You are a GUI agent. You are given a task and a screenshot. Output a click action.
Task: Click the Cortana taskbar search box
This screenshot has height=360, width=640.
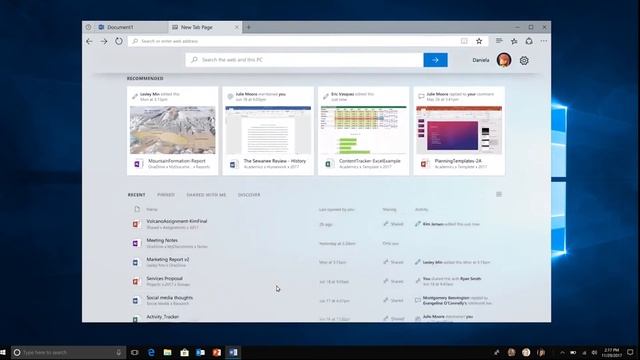tap(69, 352)
